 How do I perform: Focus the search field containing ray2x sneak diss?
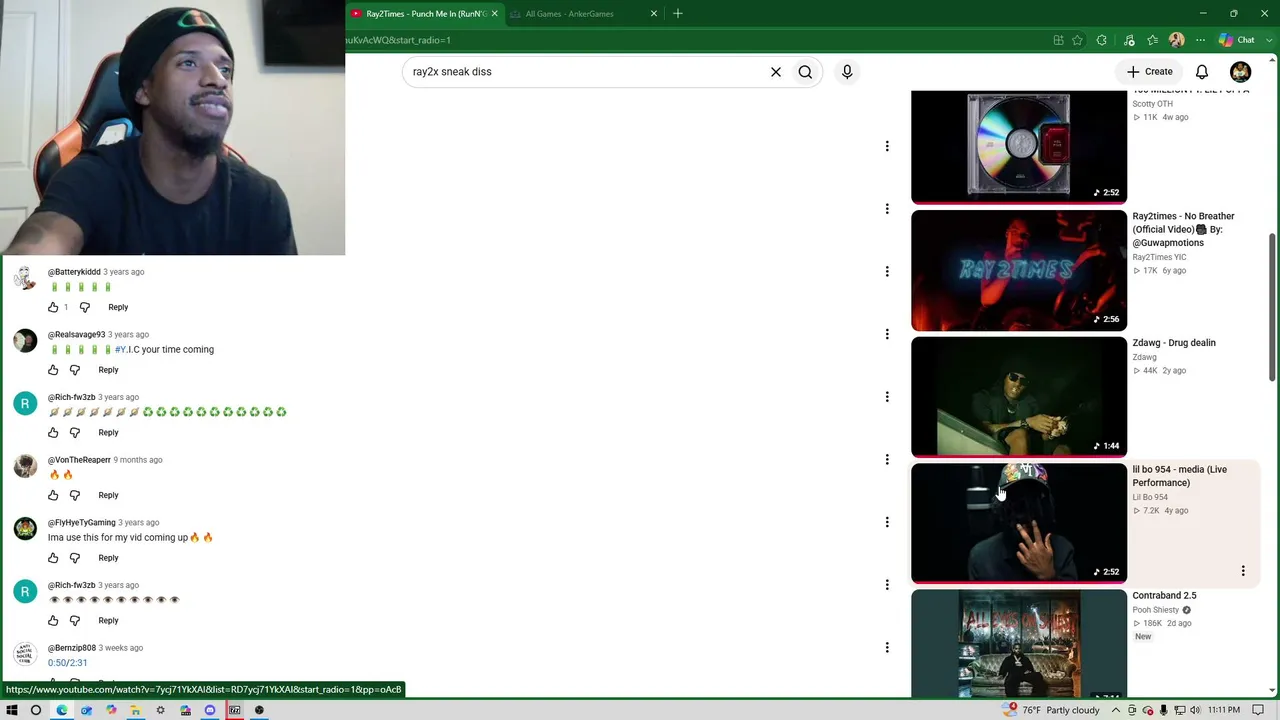pyautogui.click(x=585, y=72)
